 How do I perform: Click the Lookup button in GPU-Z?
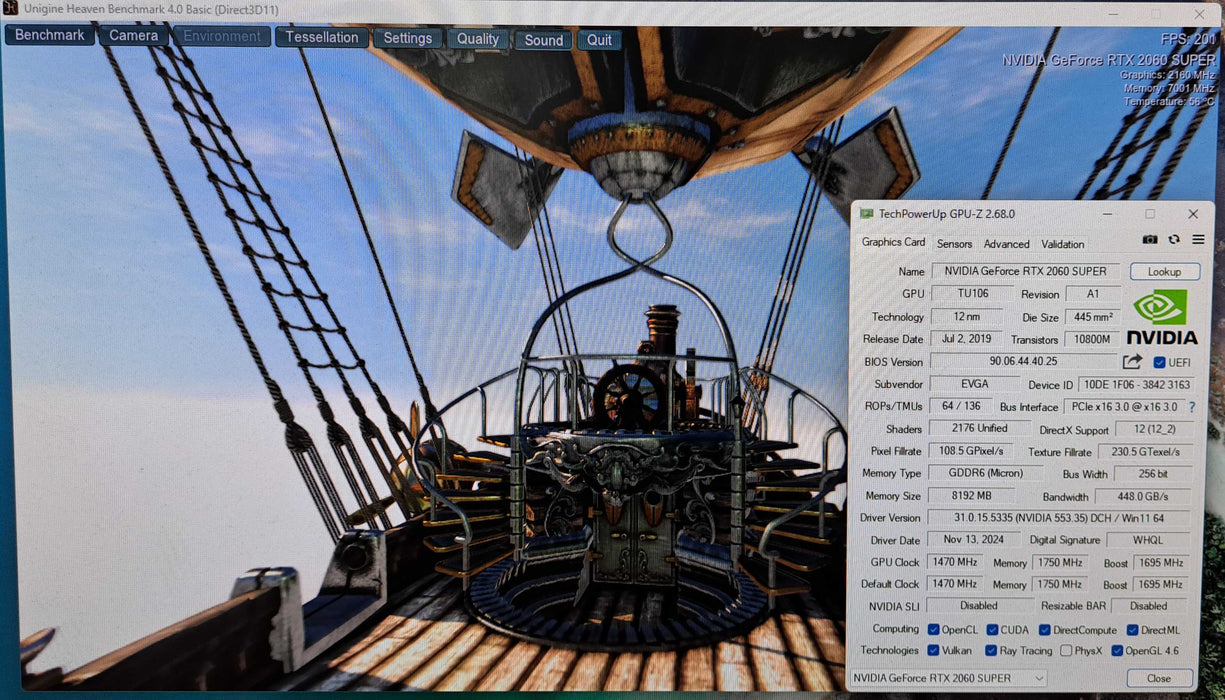tap(1164, 272)
